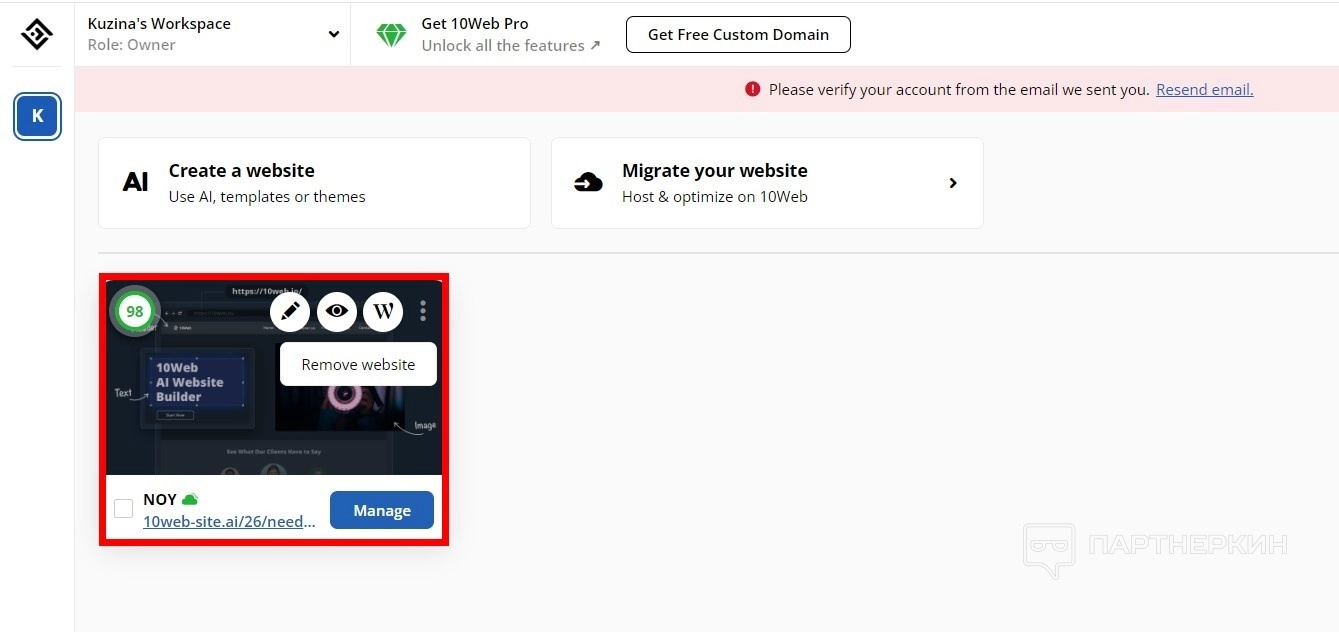
Task: Click the Get 10Web Pro text
Action: (x=475, y=23)
